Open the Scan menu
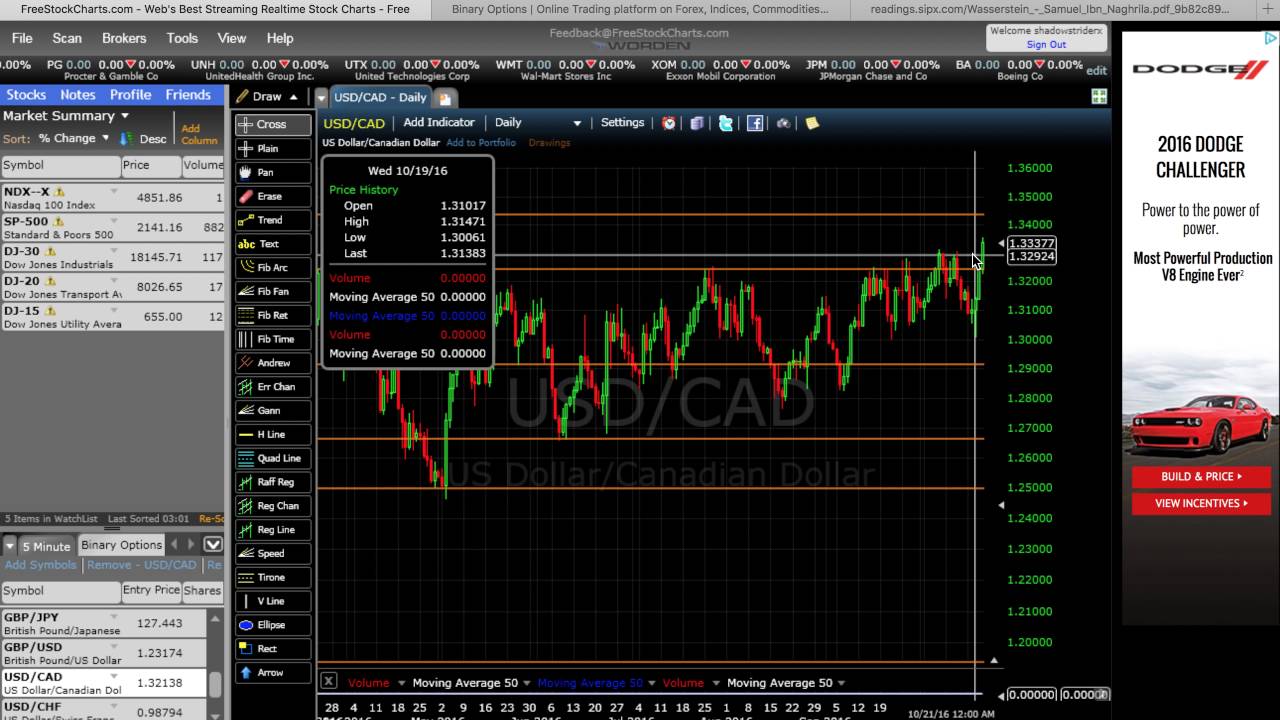Viewport: 1280px width, 720px height. tap(67, 38)
